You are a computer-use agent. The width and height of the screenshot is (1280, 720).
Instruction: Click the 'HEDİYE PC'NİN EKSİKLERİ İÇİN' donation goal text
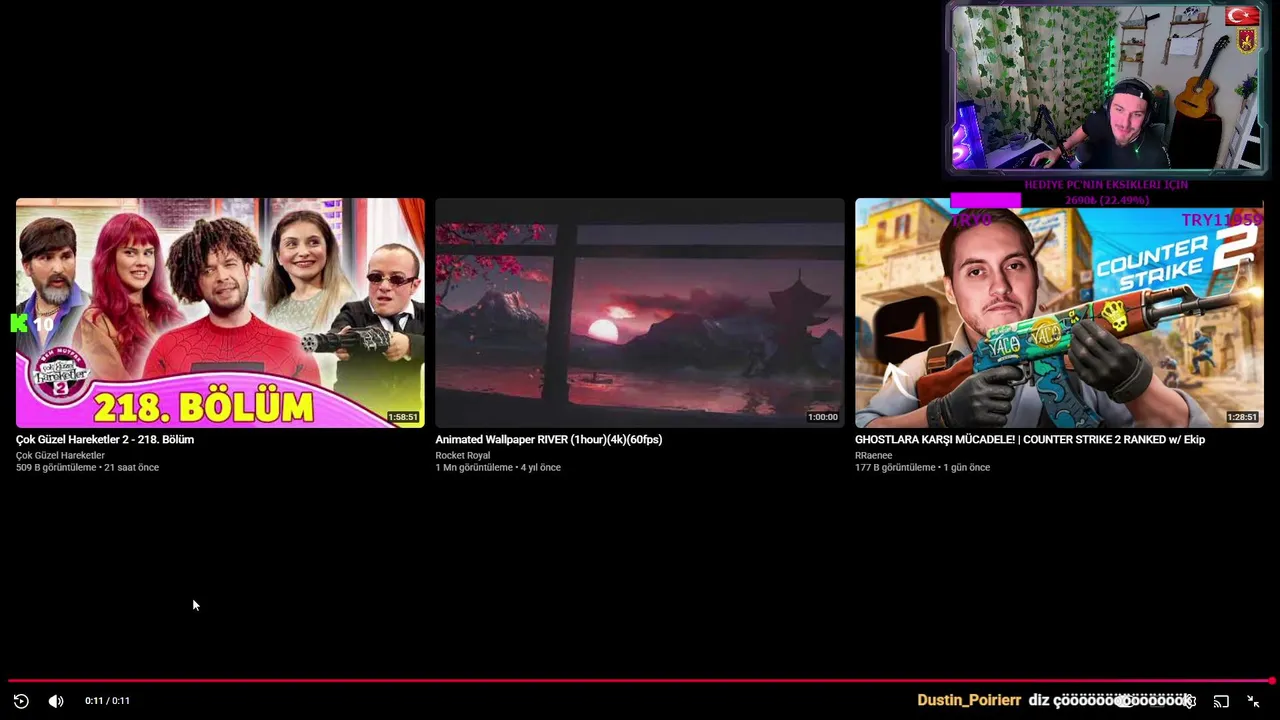1106,185
